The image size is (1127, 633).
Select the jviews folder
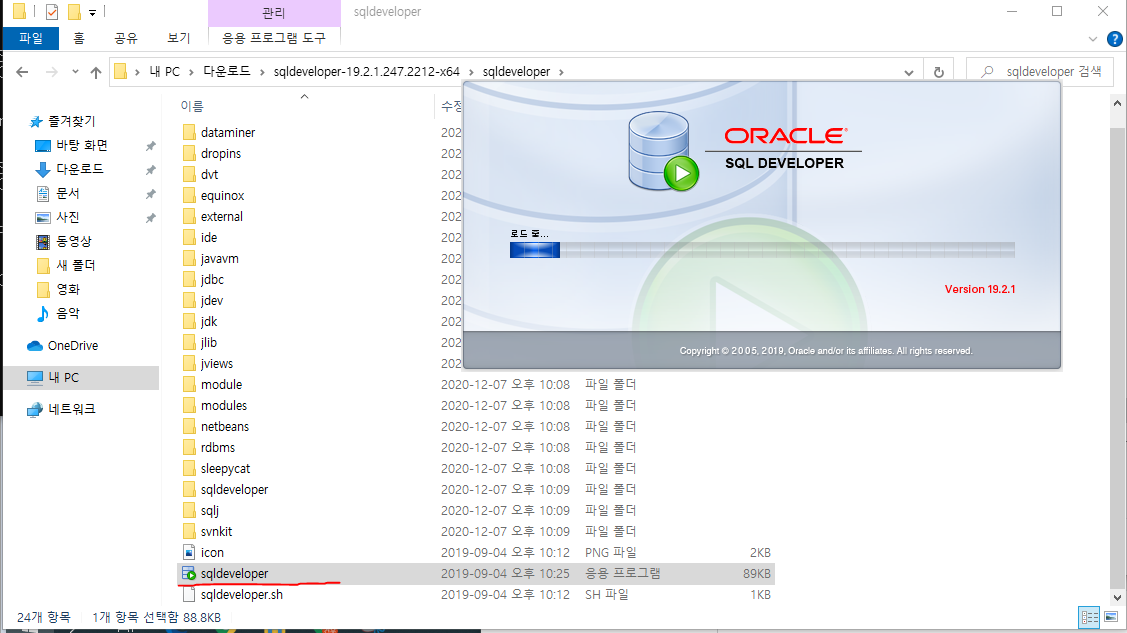pyautogui.click(x=216, y=364)
